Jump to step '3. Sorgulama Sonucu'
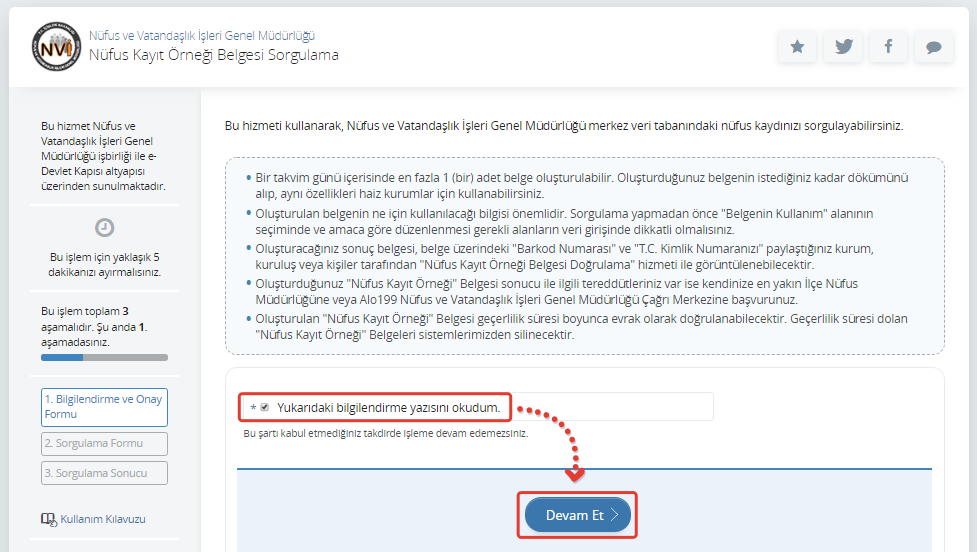Image resolution: width=977 pixels, height=552 pixels. click(x=104, y=473)
